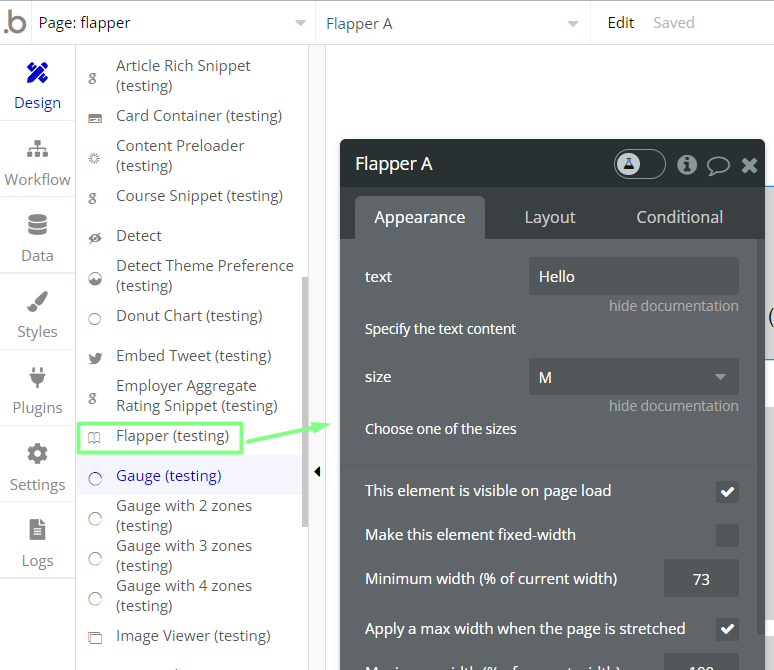Uncheck 'This element is visible on page load'
This screenshot has height=670, width=774.
click(727, 492)
